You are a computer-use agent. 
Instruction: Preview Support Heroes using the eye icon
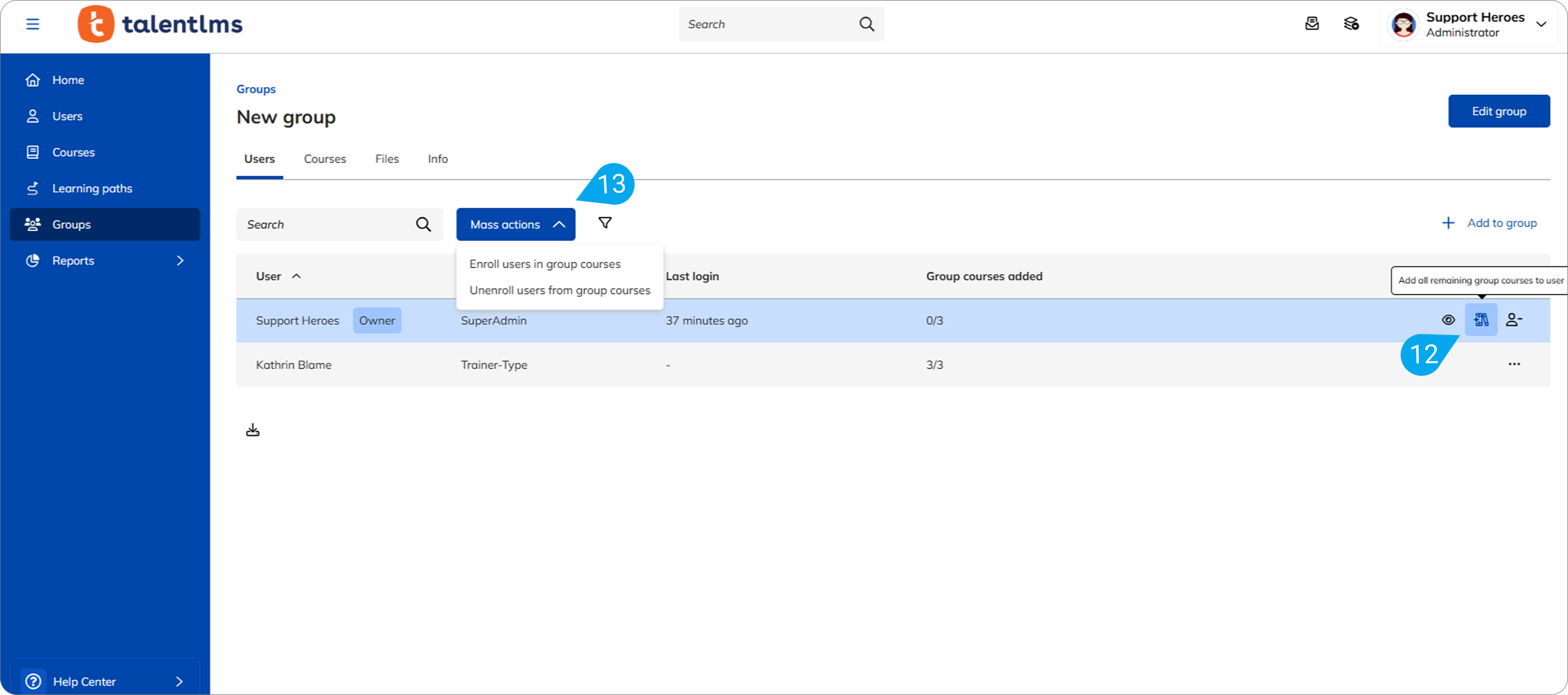[x=1448, y=320]
